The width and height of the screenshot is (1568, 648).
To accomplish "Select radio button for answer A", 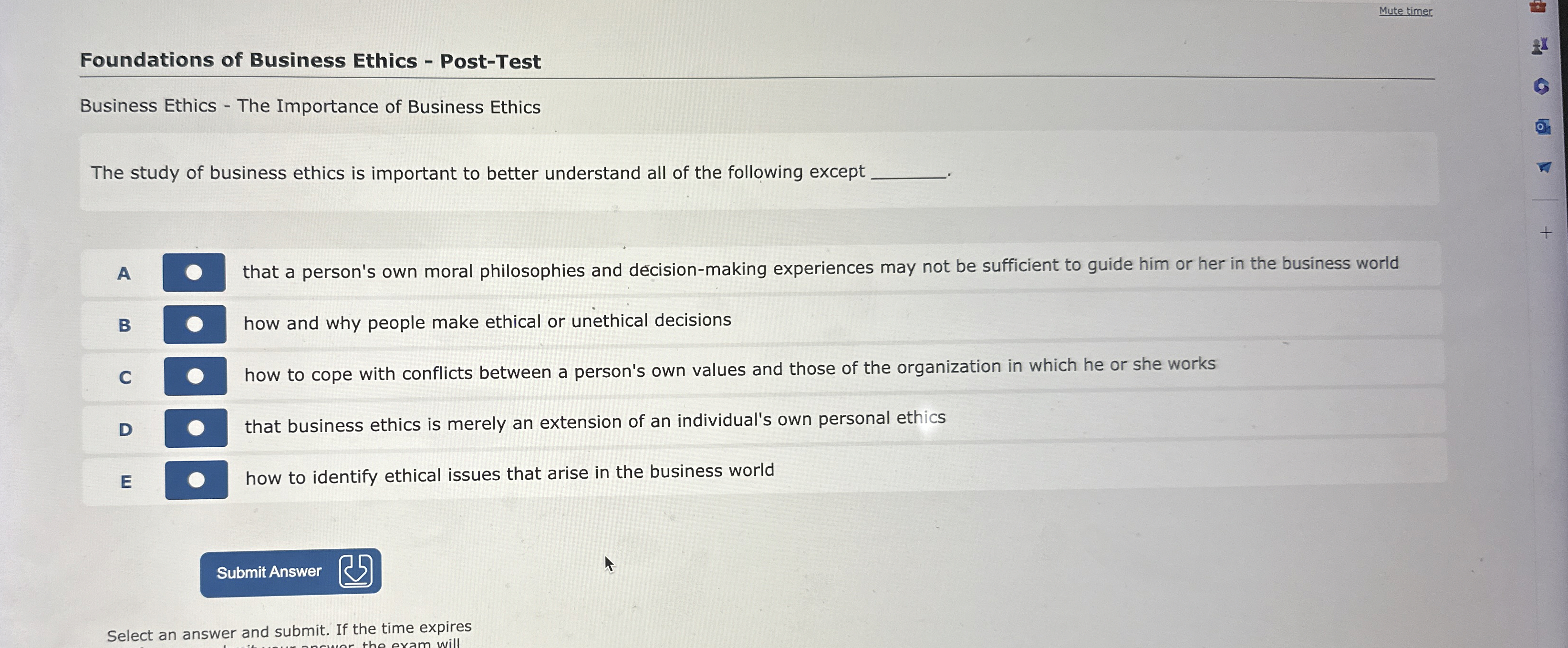I will pyautogui.click(x=195, y=274).
